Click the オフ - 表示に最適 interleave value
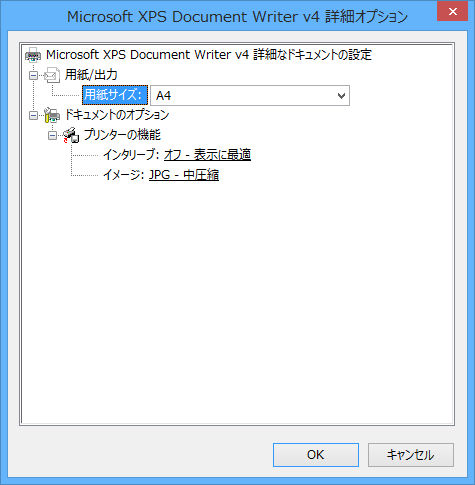 pos(207,155)
